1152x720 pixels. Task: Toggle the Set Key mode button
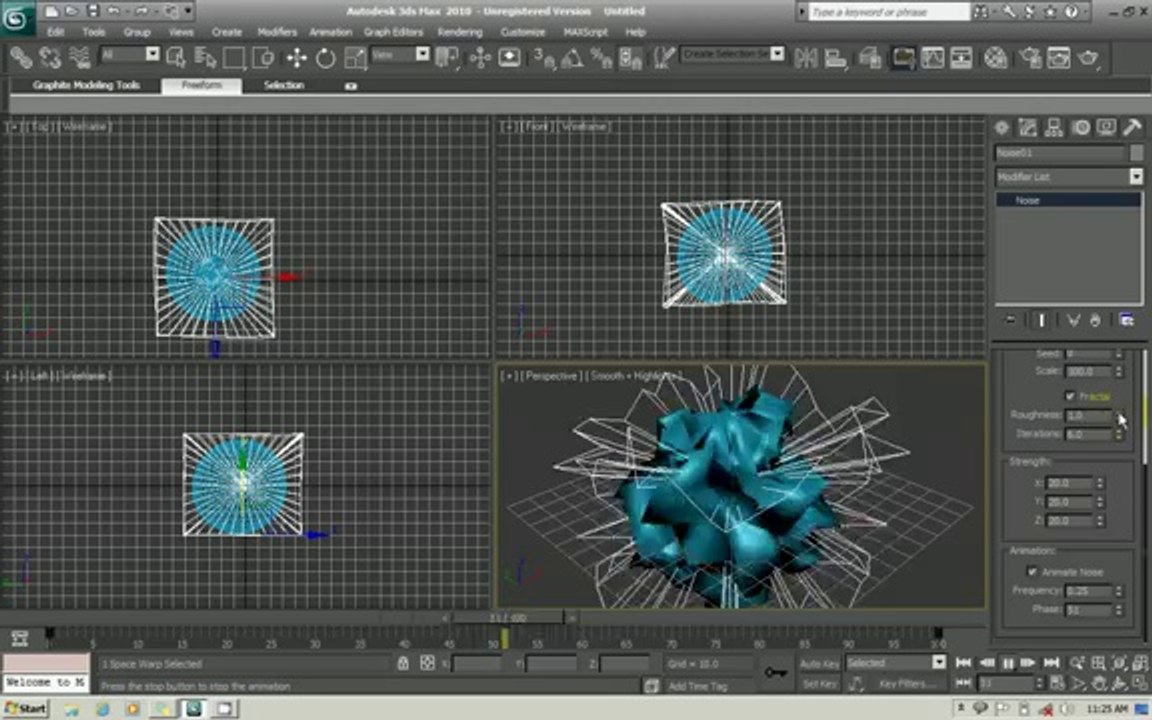819,684
